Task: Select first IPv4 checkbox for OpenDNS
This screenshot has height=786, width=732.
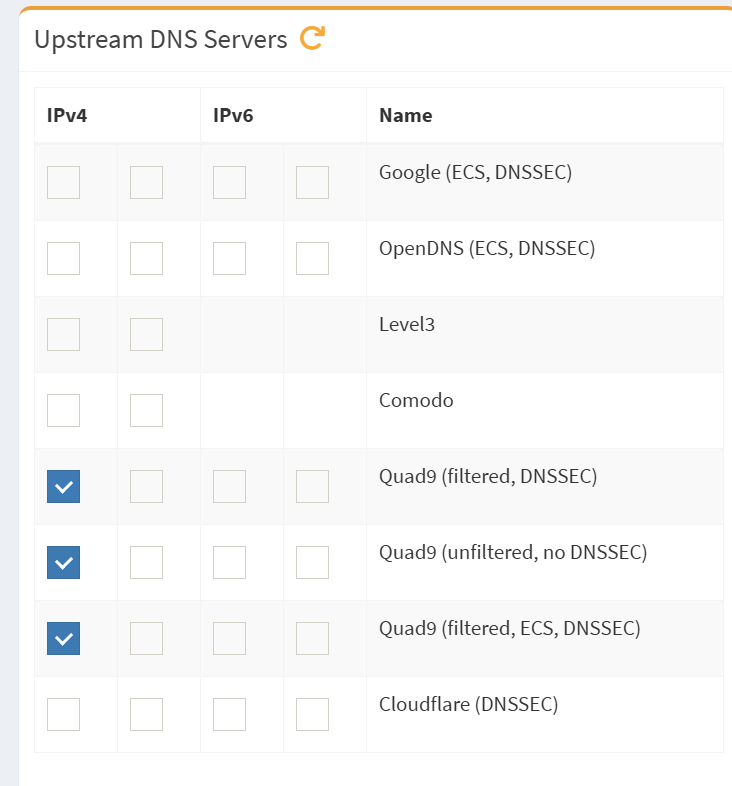Action: pos(63,258)
